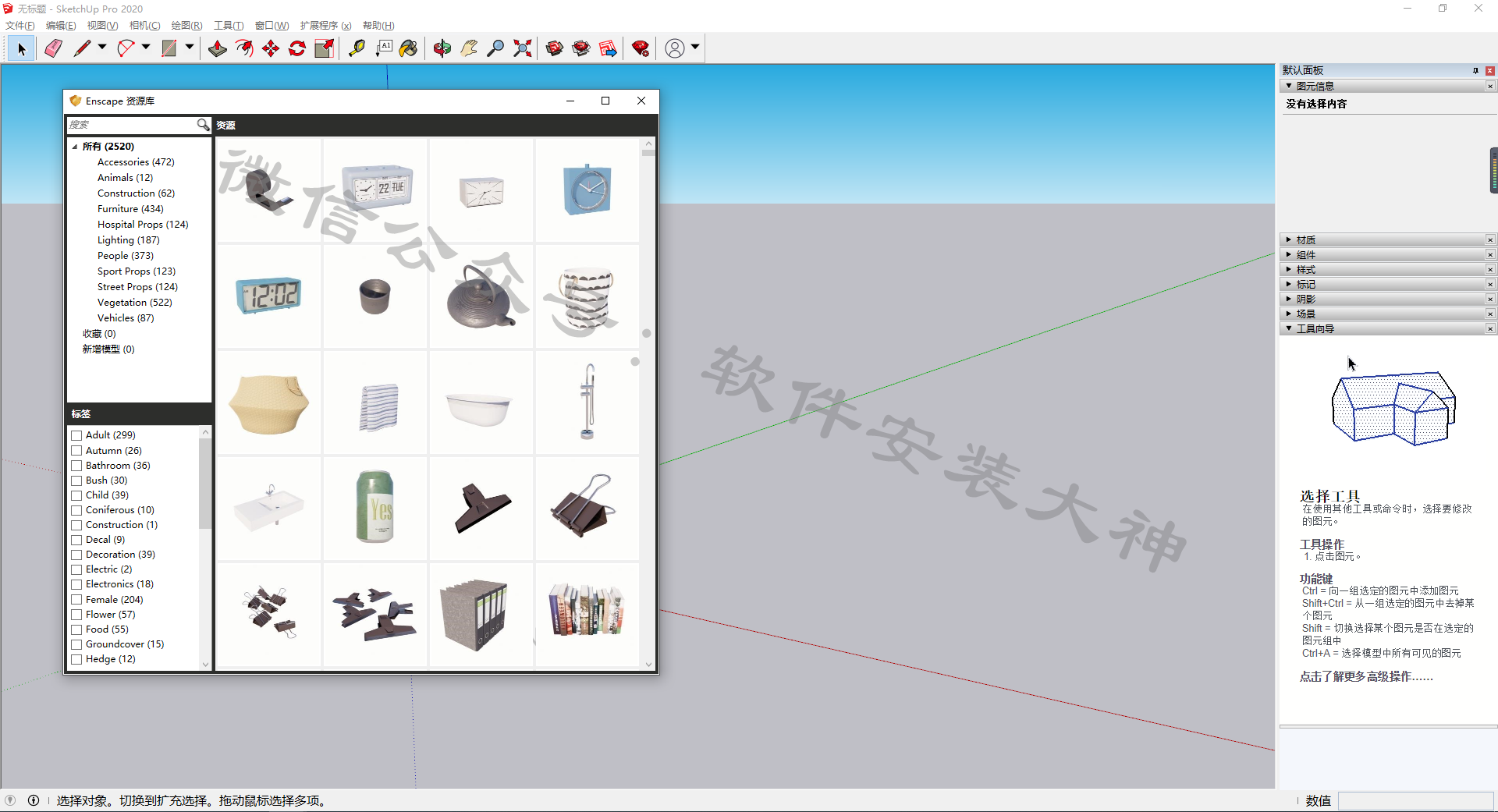Image resolution: width=1498 pixels, height=812 pixels.
Task: Enable the Electronics (18) tag
Action: pos(76,584)
